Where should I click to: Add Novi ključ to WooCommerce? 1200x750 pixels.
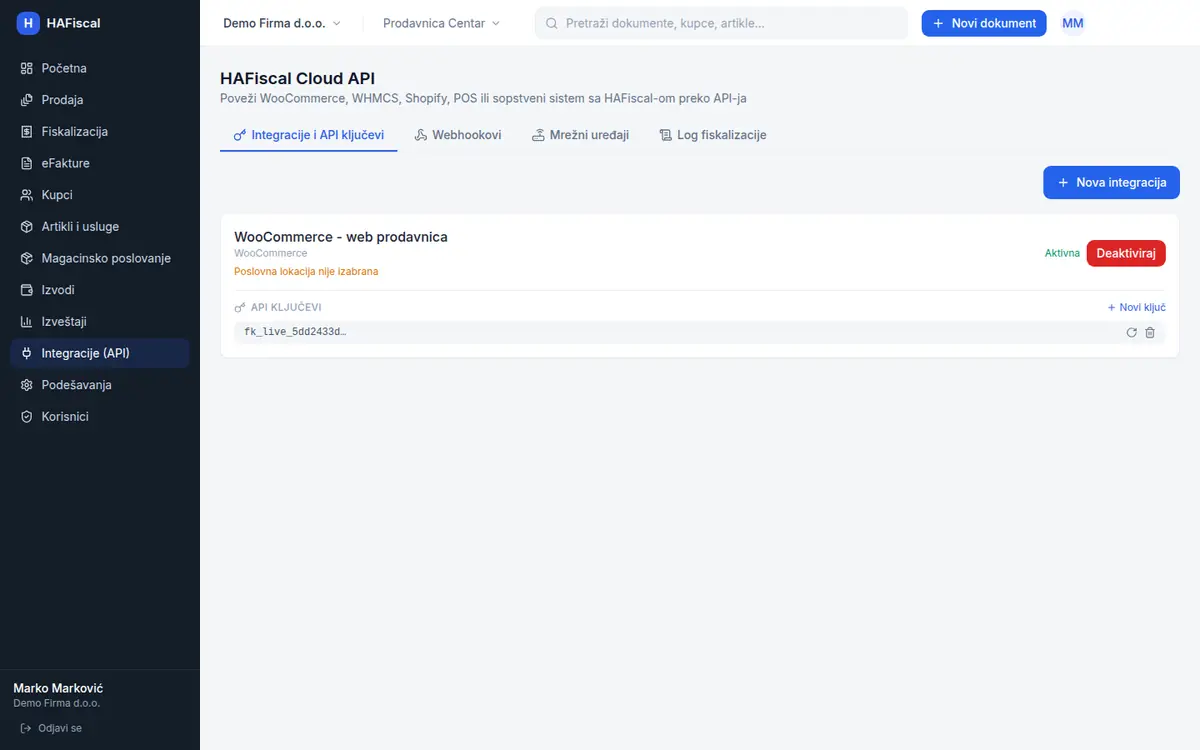pos(1136,308)
